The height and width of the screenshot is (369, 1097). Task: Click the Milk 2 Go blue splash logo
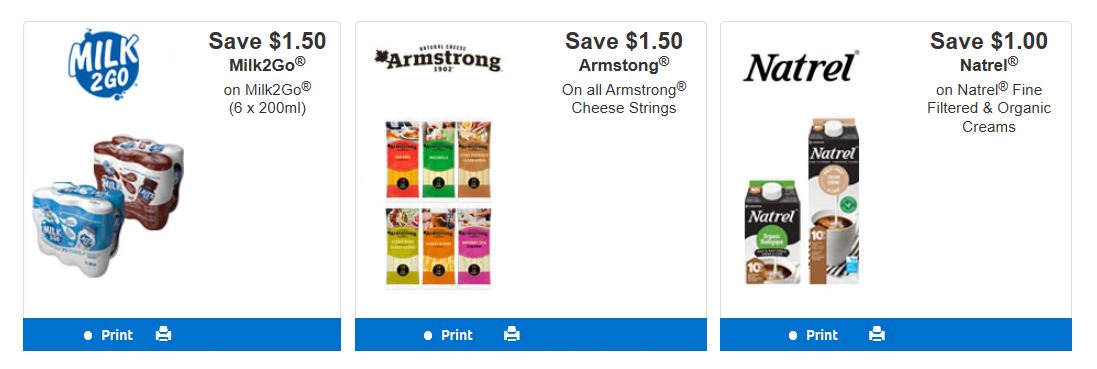tap(104, 63)
